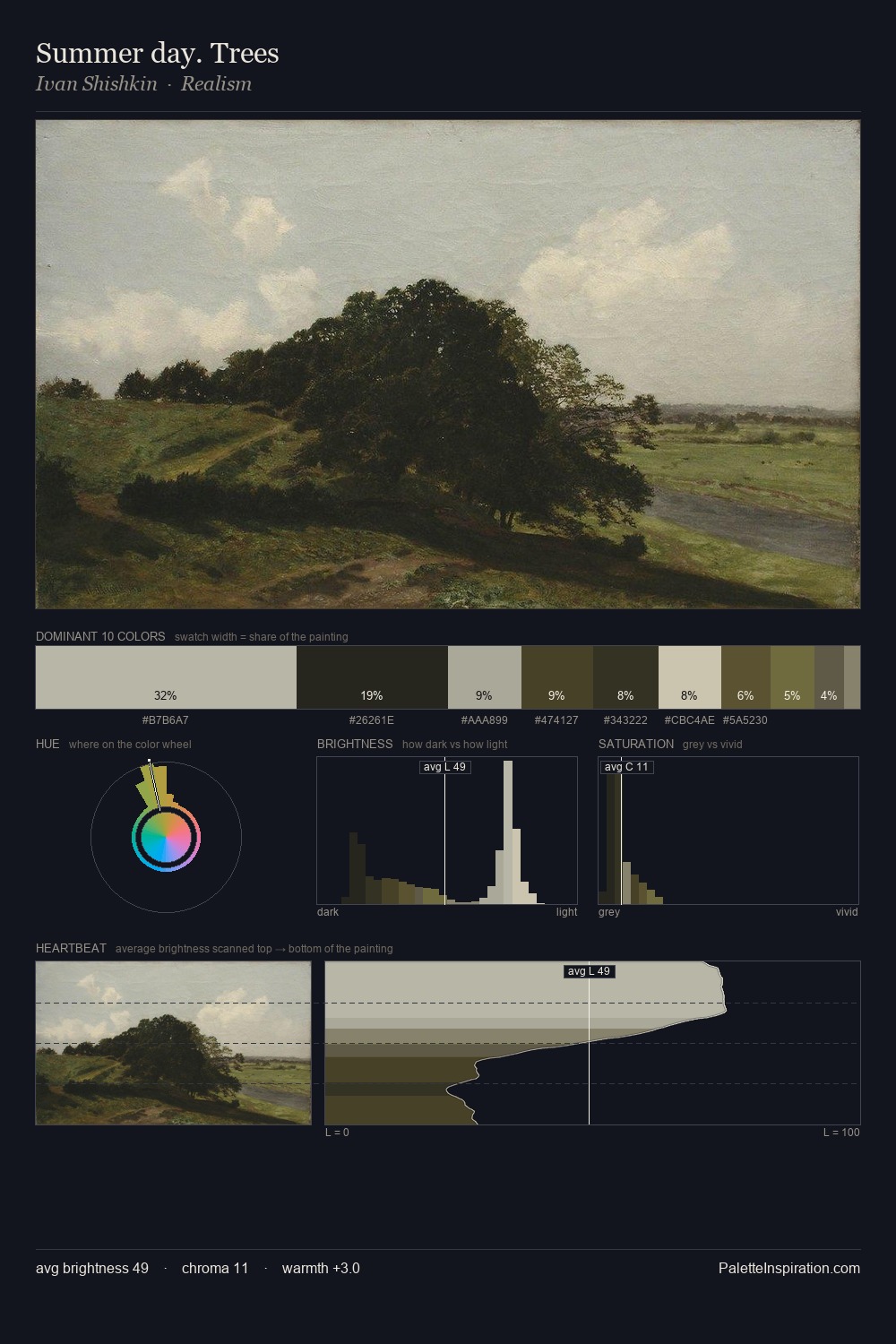Screen dimensions: 896x1344
Task: Click the hex code #474127
Action: pos(556,720)
